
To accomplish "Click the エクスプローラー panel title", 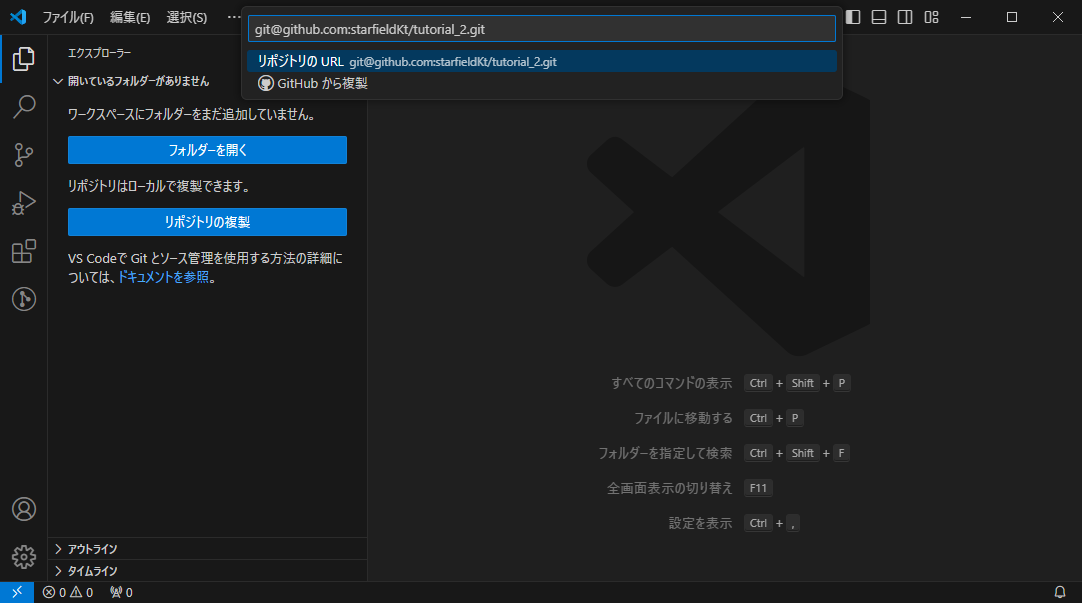I will tap(99, 53).
